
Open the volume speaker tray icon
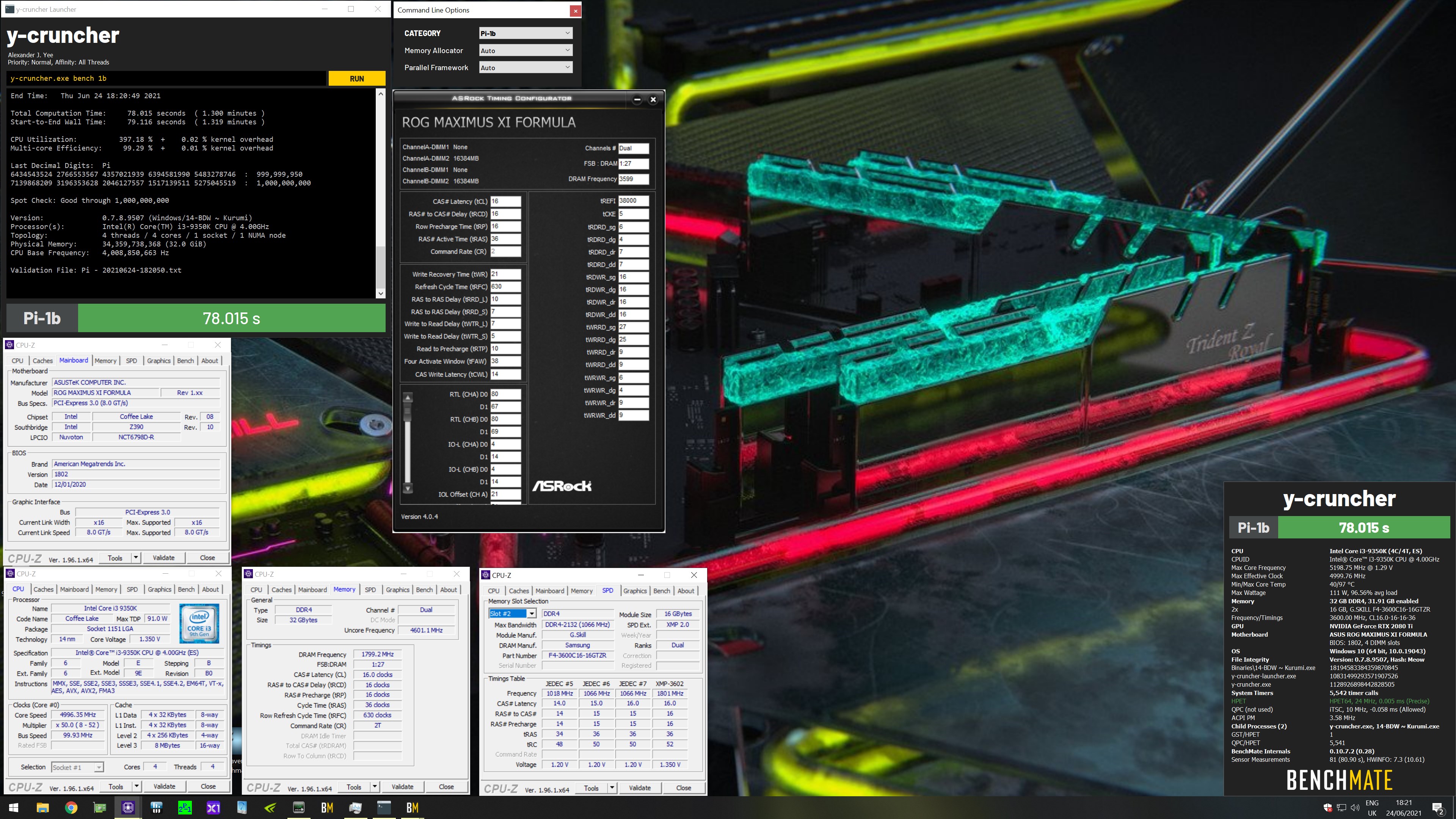tap(1355, 808)
